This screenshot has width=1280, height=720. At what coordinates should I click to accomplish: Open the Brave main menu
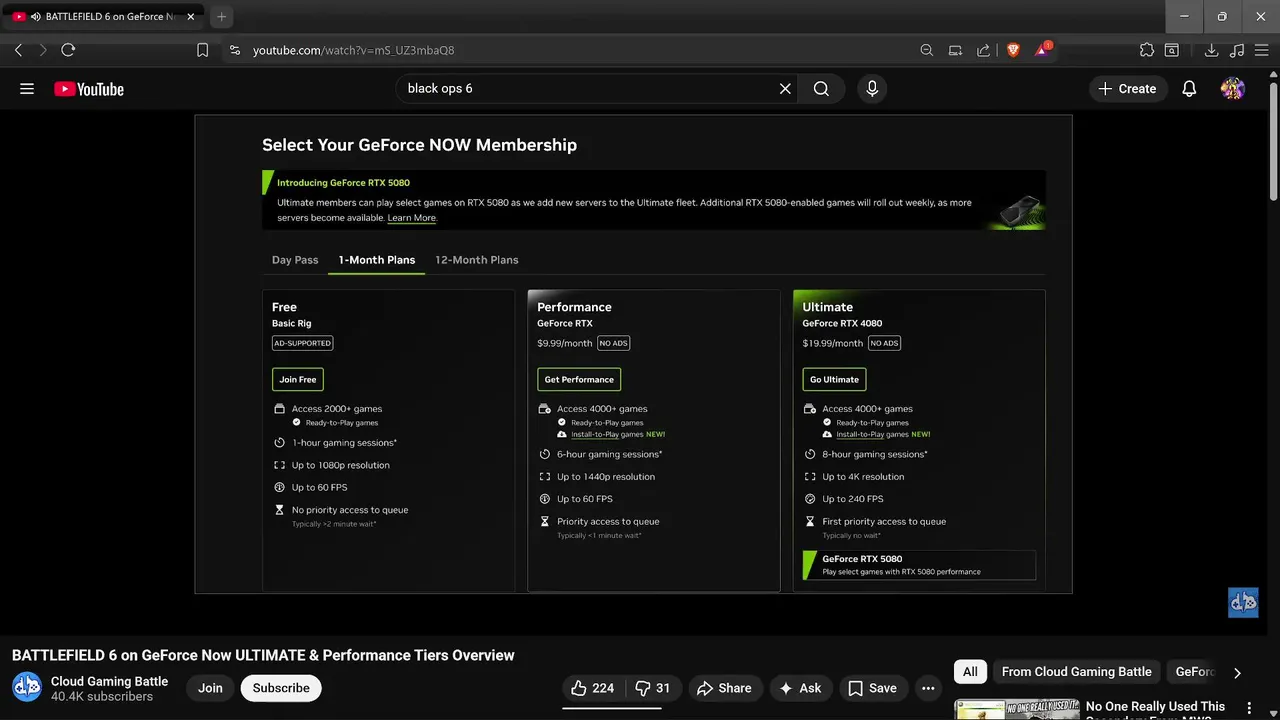(1262, 50)
